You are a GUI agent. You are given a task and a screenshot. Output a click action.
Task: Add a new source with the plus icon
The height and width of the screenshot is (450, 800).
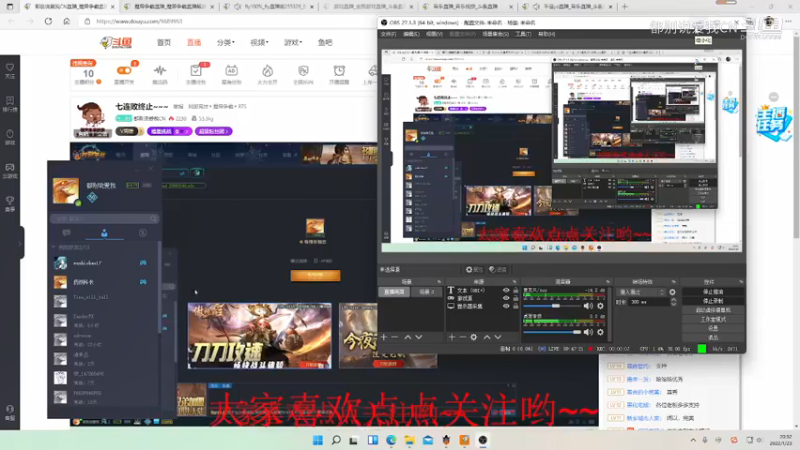point(452,337)
